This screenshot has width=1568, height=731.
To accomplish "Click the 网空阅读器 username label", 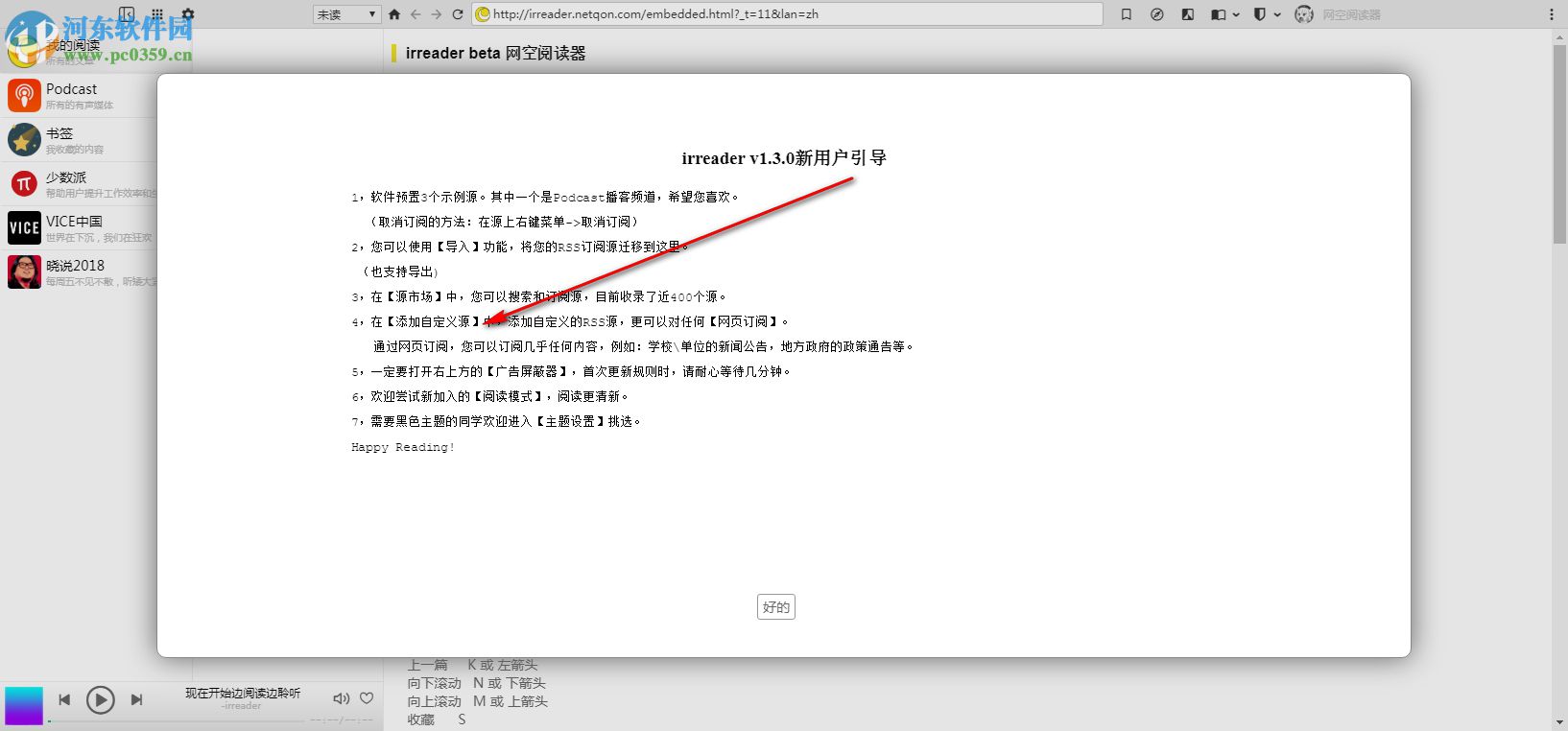I will tap(1351, 14).
